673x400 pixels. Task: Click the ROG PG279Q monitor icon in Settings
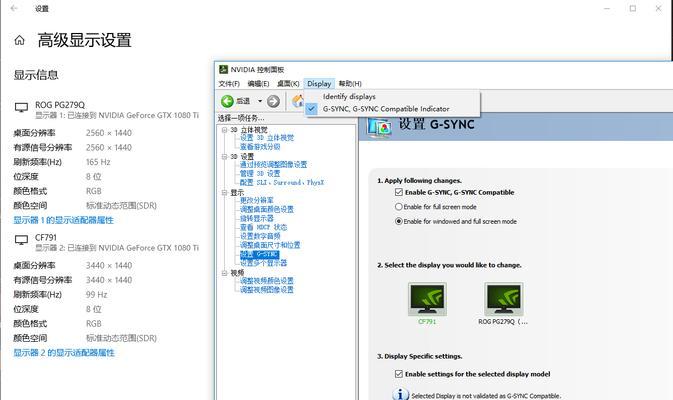click(21, 107)
